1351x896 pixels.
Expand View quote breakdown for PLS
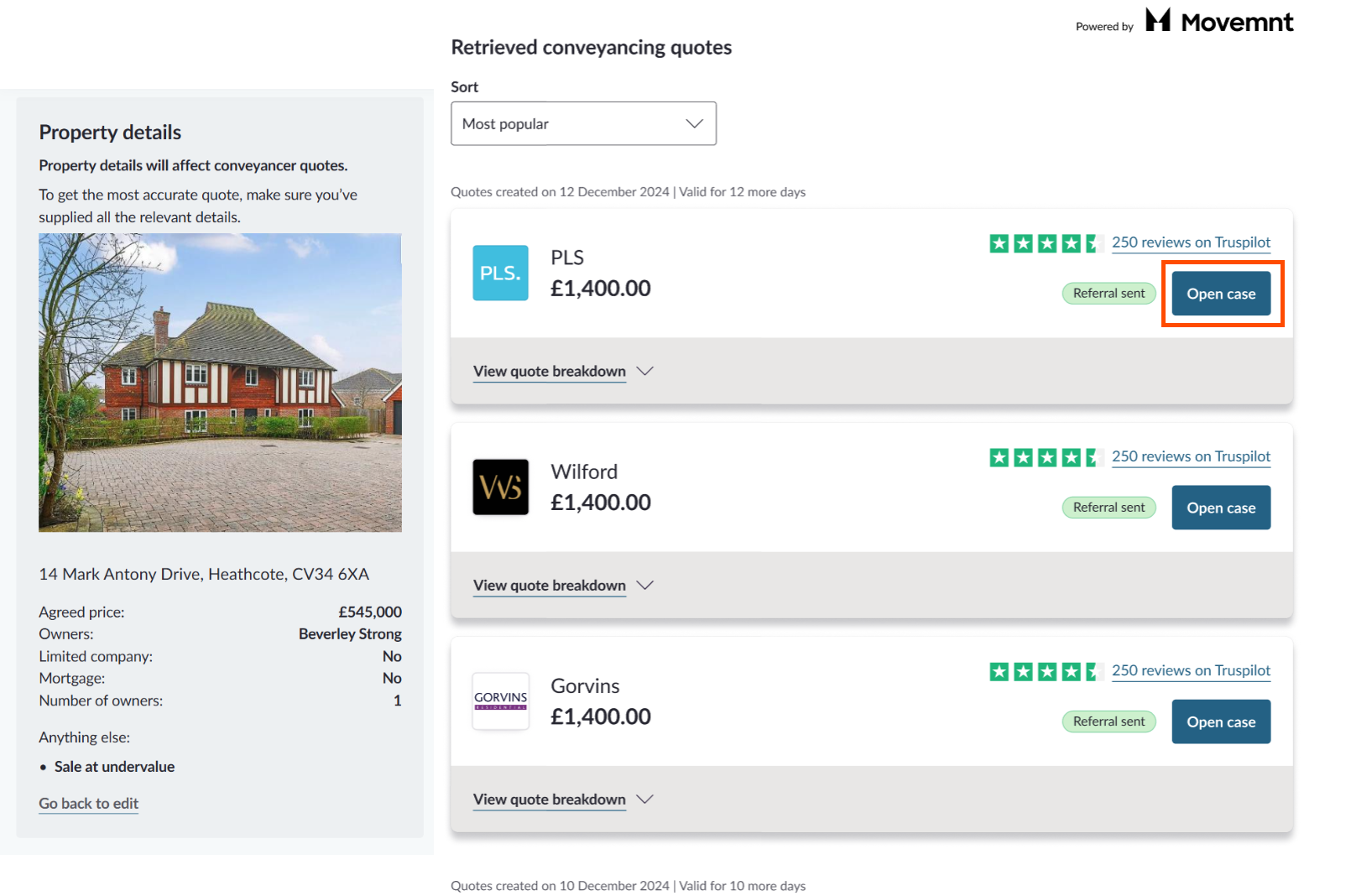(550, 371)
